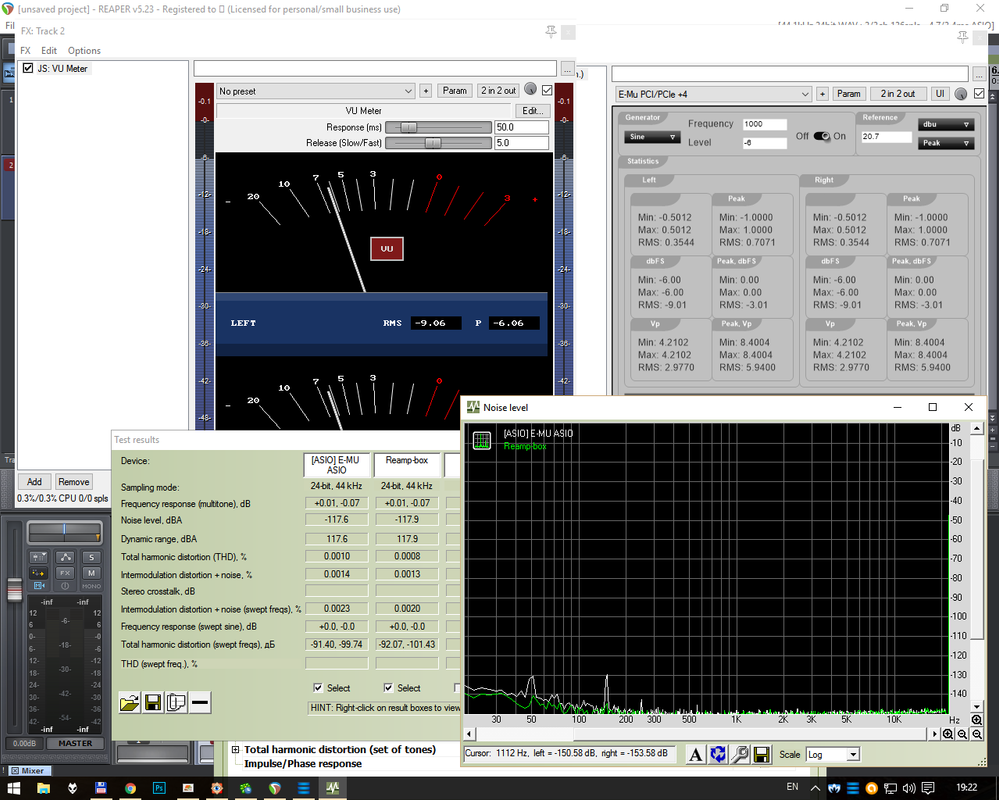Open the Peak reference mode dropdown
Viewport: 999px width, 800px height.
(x=946, y=143)
